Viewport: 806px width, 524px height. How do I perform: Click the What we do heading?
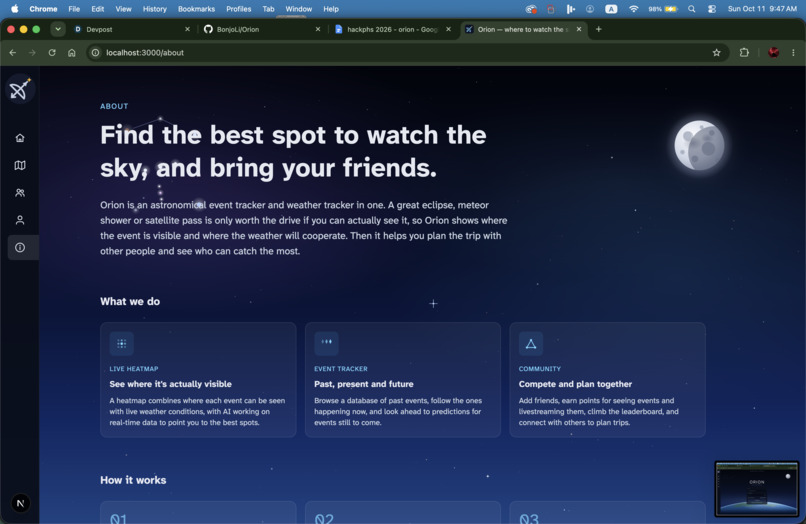130,301
